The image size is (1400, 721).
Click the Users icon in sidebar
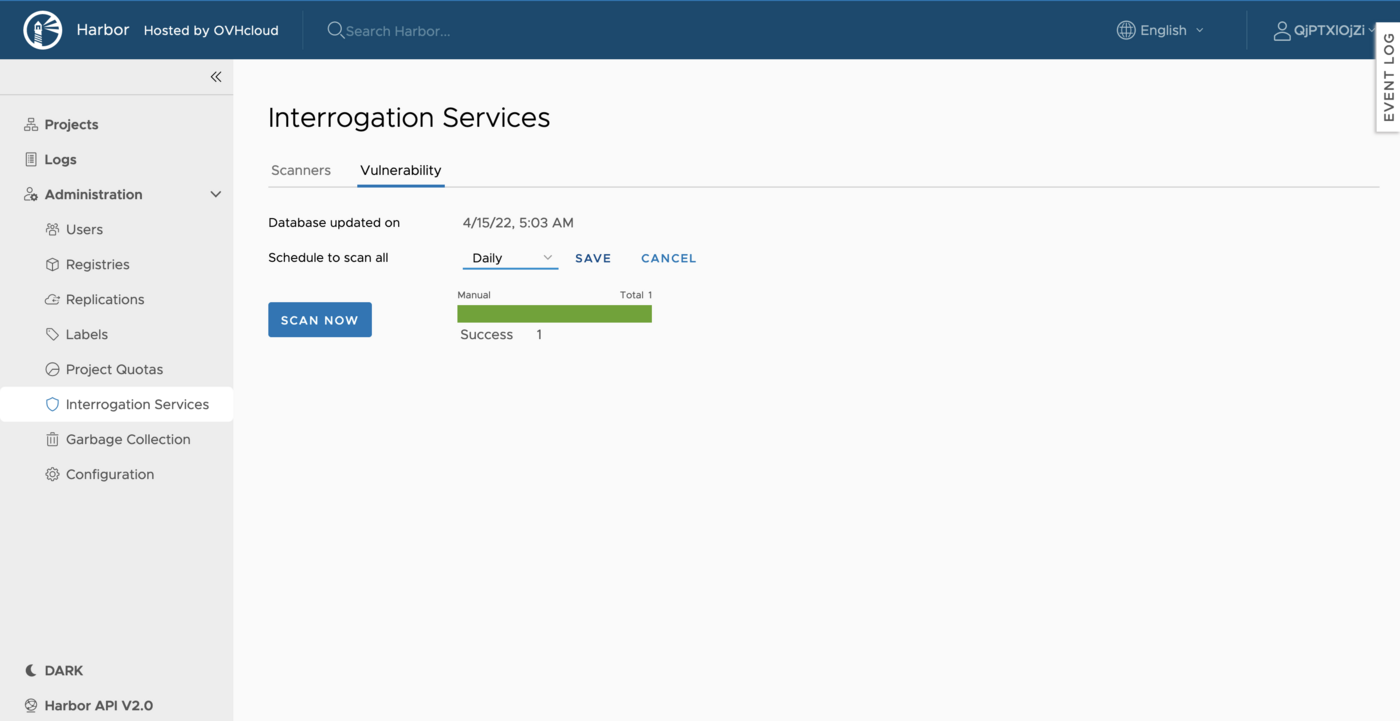pos(52,229)
